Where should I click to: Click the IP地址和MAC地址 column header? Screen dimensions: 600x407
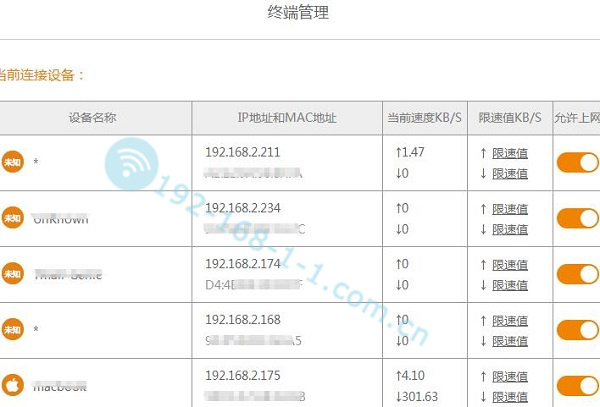click(x=287, y=118)
